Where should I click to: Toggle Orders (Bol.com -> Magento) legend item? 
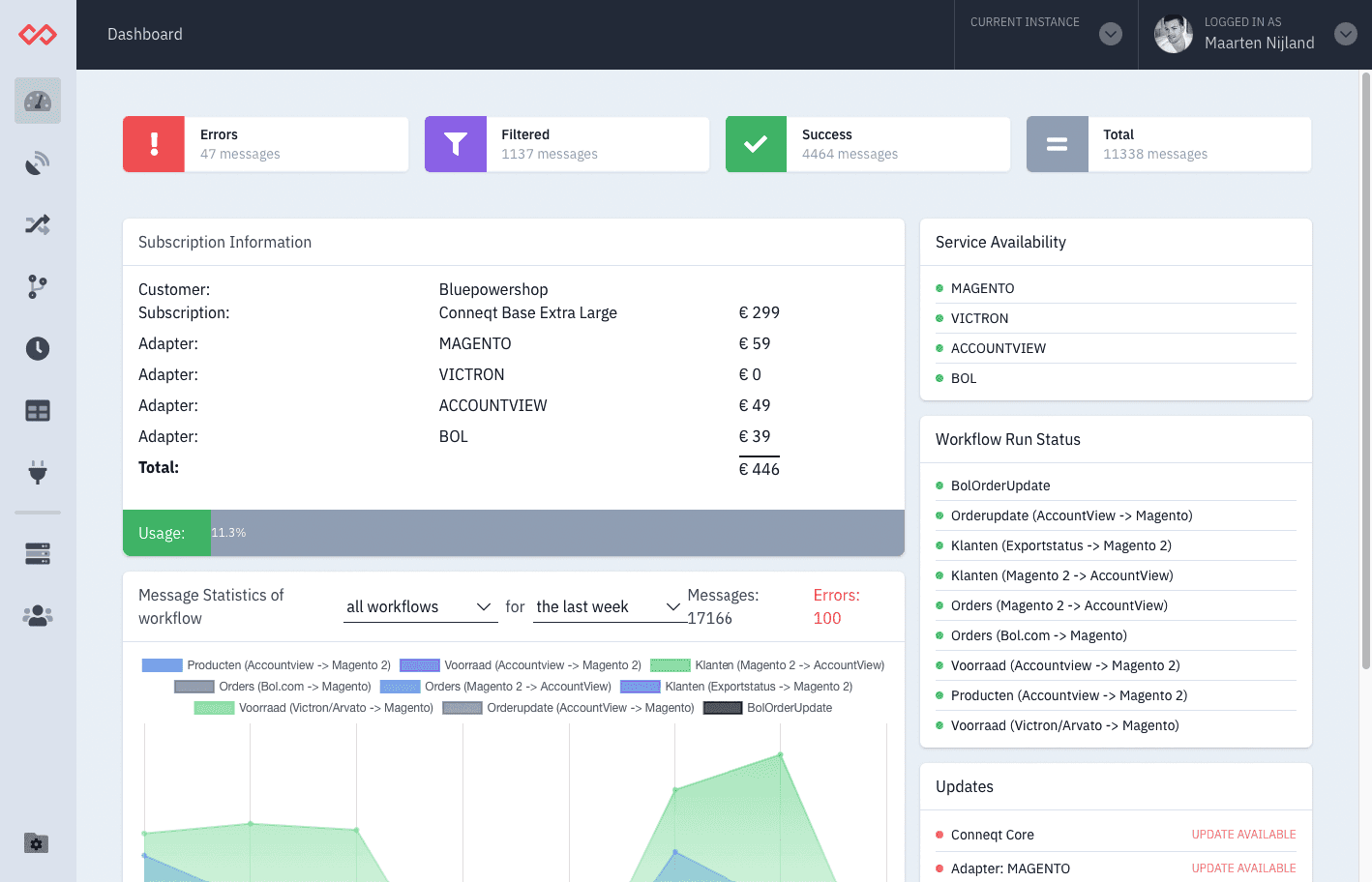[273, 687]
